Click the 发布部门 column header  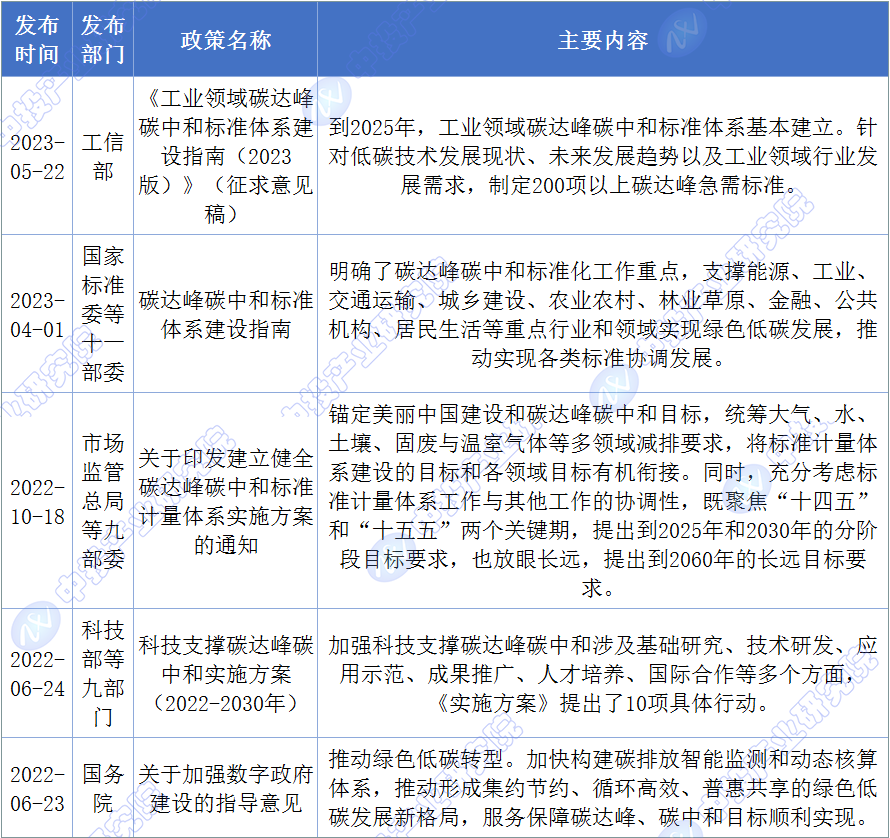tap(103, 40)
